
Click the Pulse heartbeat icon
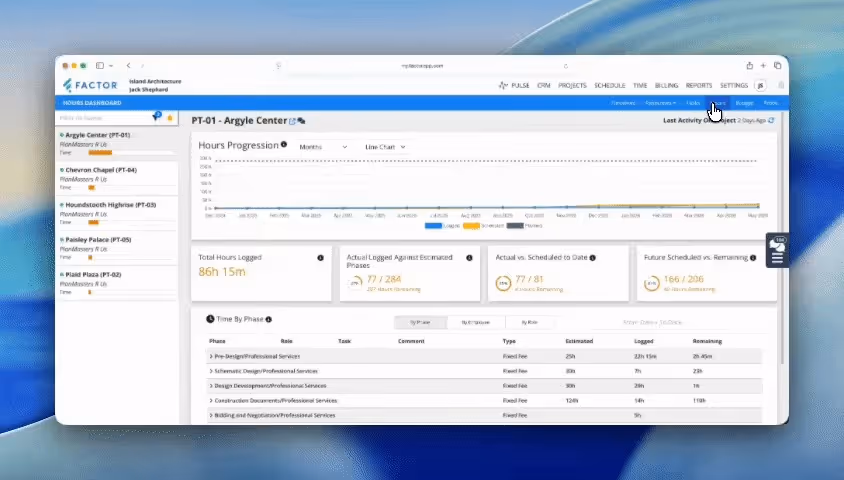(x=503, y=85)
